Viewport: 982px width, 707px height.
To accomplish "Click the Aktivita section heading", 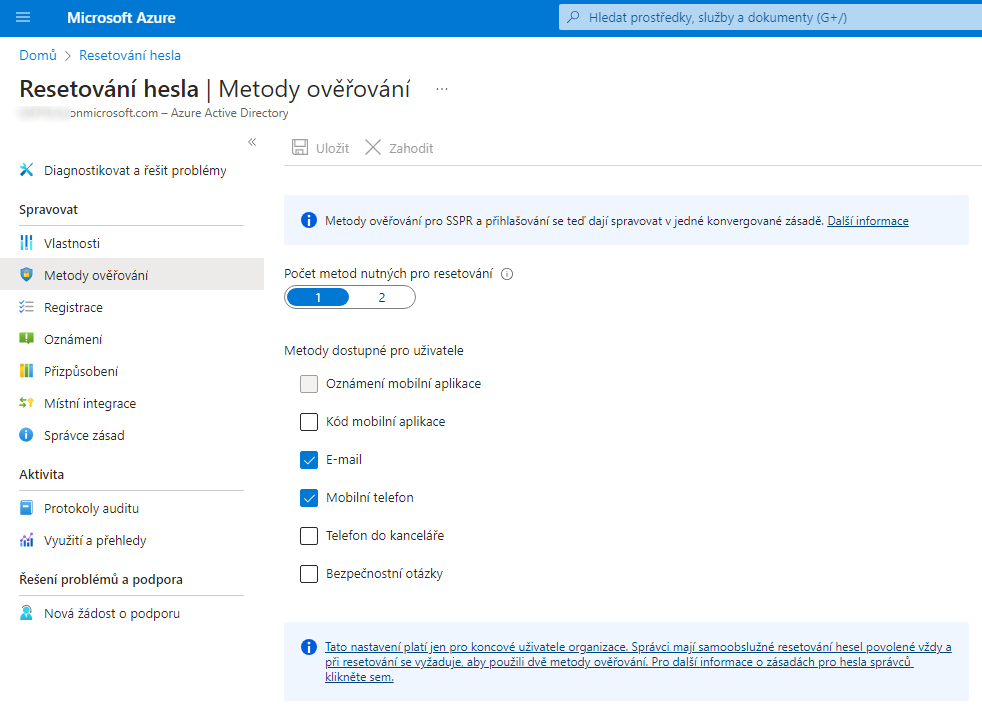I will (41, 474).
